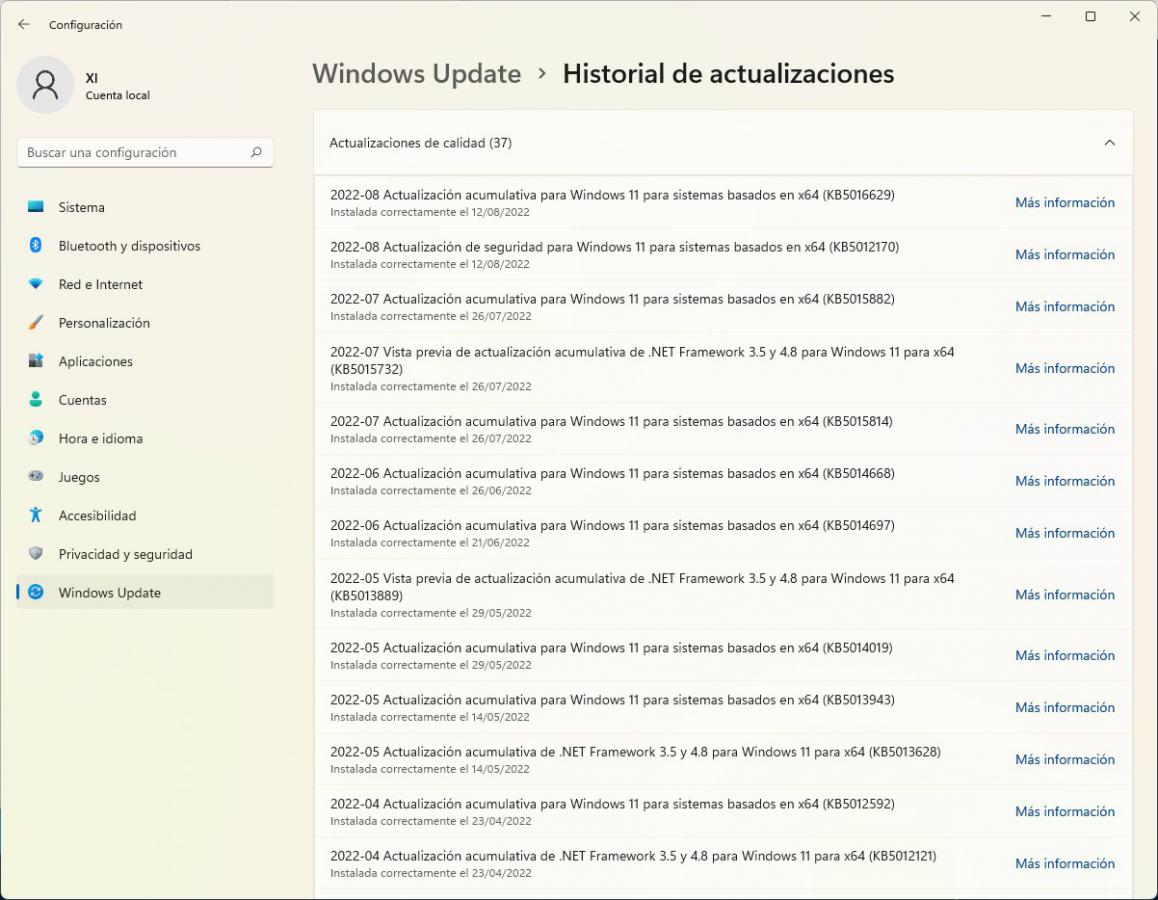Click the Sistema icon in sidebar
Viewport: 1158px width, 900px height.
[36, 207]
